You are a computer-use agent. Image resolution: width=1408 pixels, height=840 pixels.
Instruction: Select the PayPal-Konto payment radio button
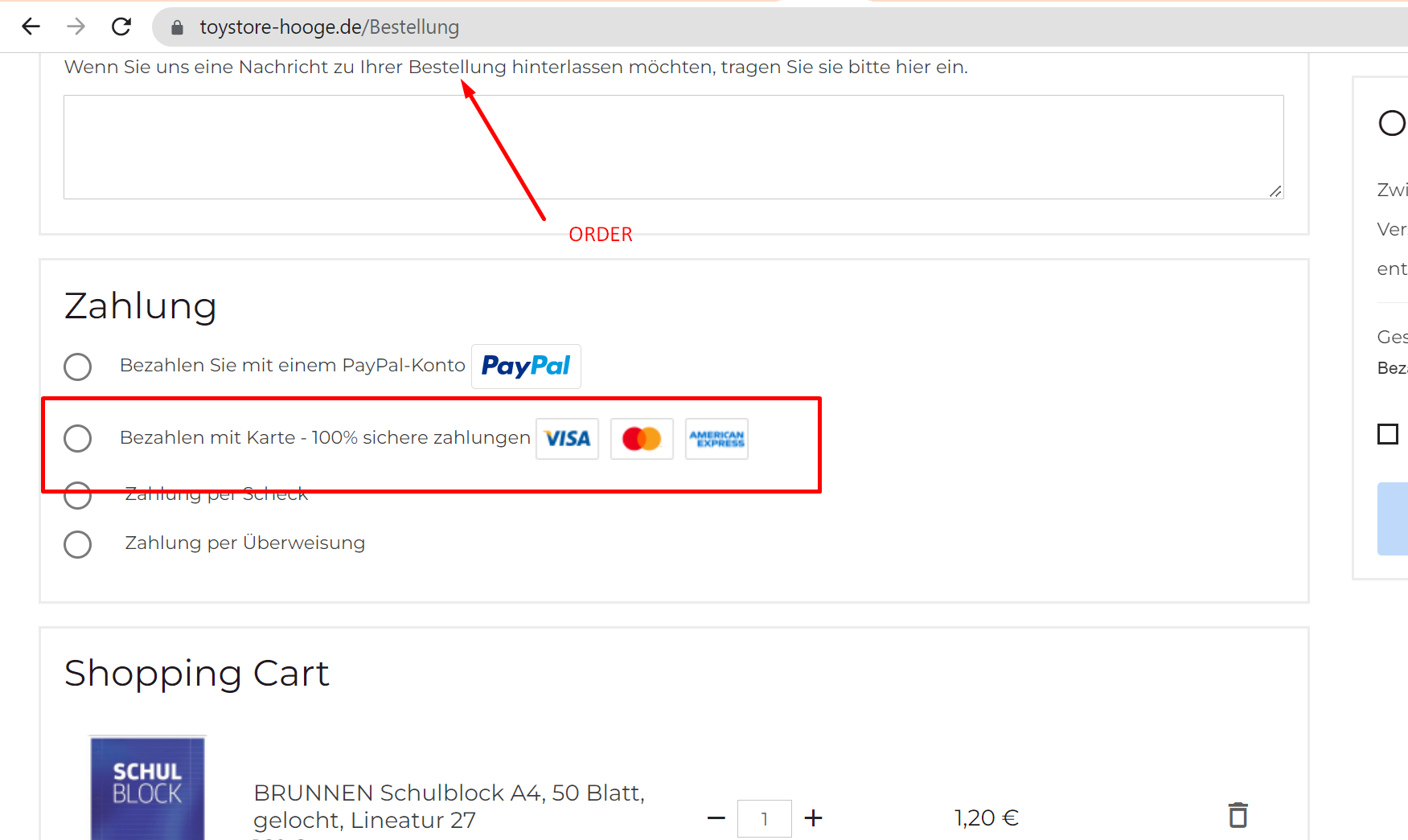tap(78, 367)
